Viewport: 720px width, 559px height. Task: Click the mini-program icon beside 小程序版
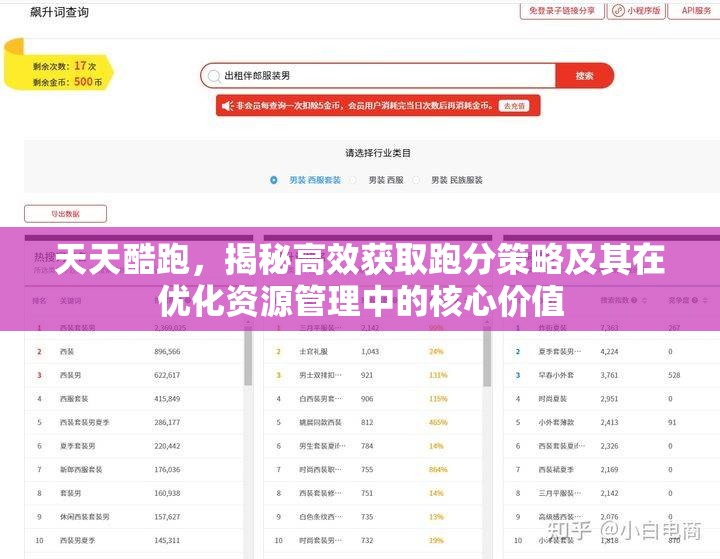click(x=618, y=10)
